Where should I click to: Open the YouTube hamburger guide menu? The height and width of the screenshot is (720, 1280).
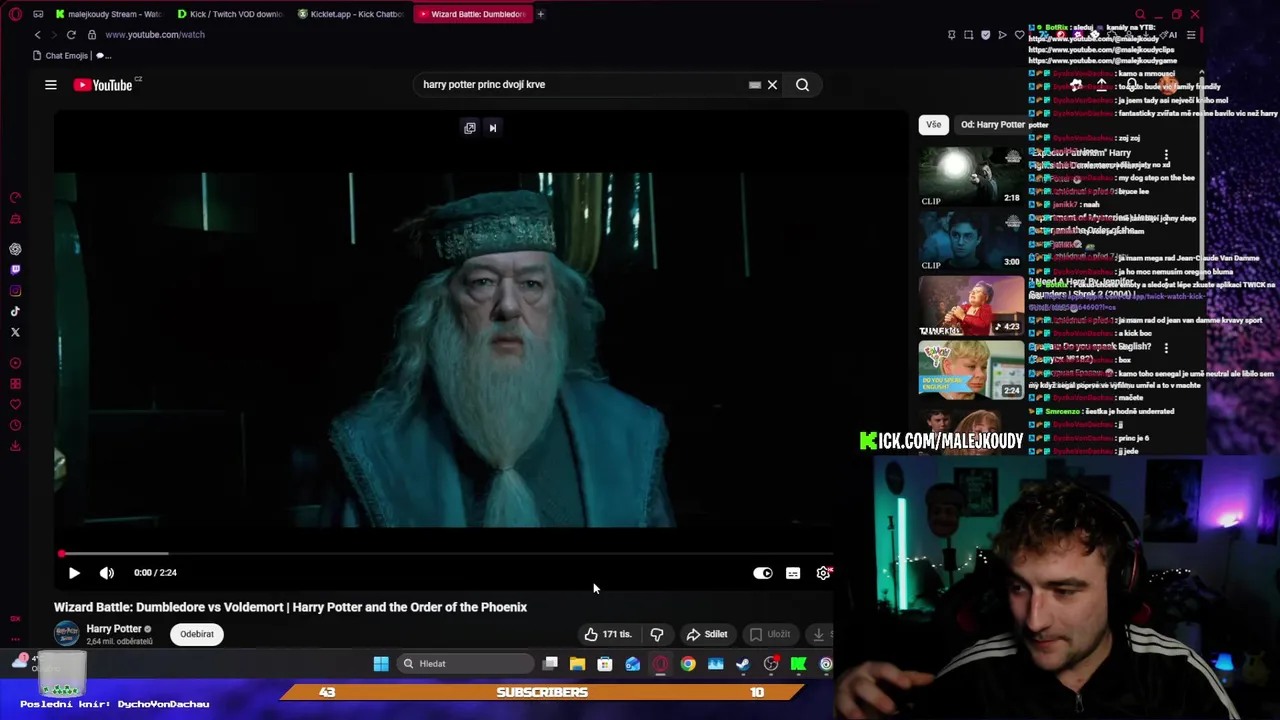point(51,85)
